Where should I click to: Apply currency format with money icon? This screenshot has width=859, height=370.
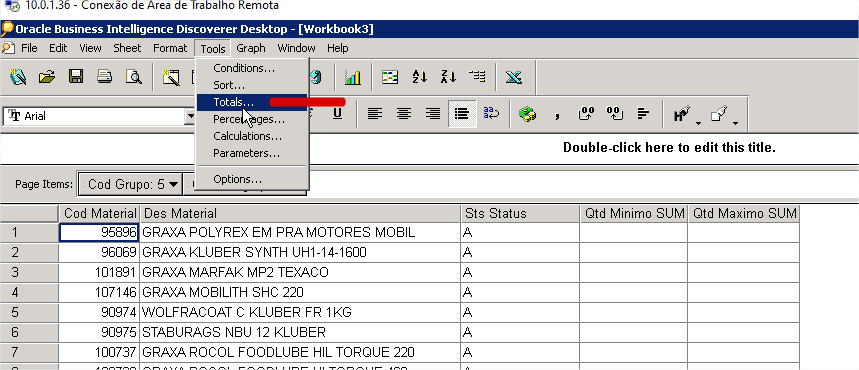527,115
